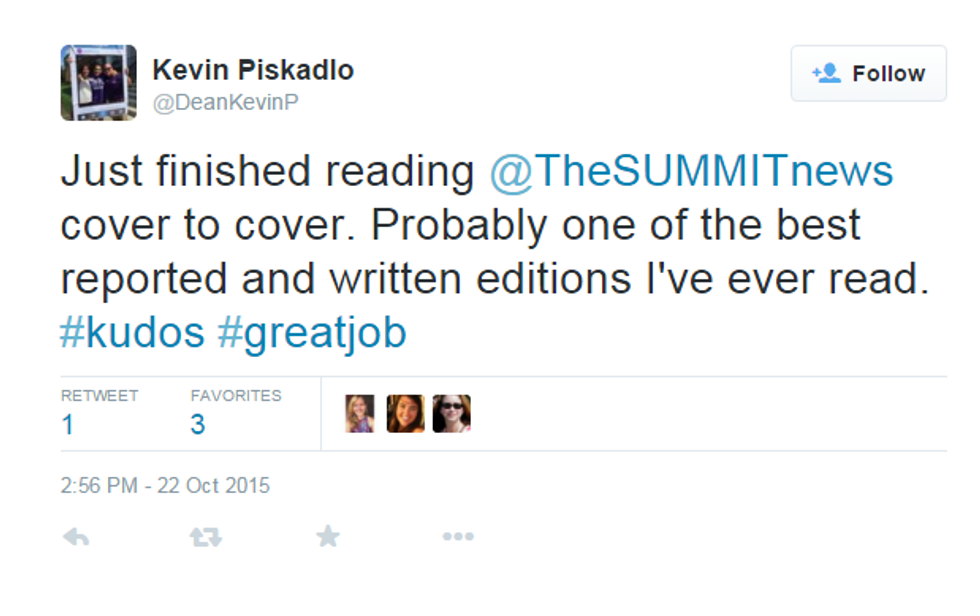Open the more options ellipsis menu
The width and height of the screenshot is (980, 616).
tap(457, 537)
